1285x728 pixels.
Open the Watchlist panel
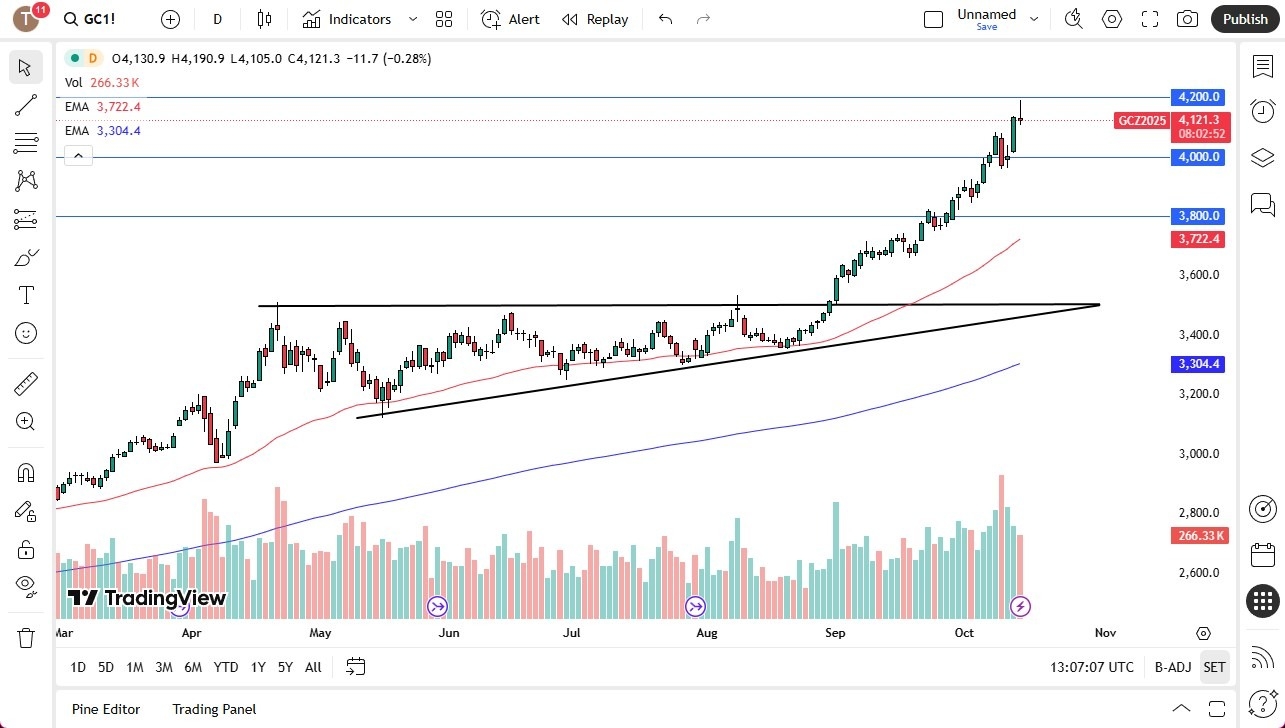[x=1262, y=66]
